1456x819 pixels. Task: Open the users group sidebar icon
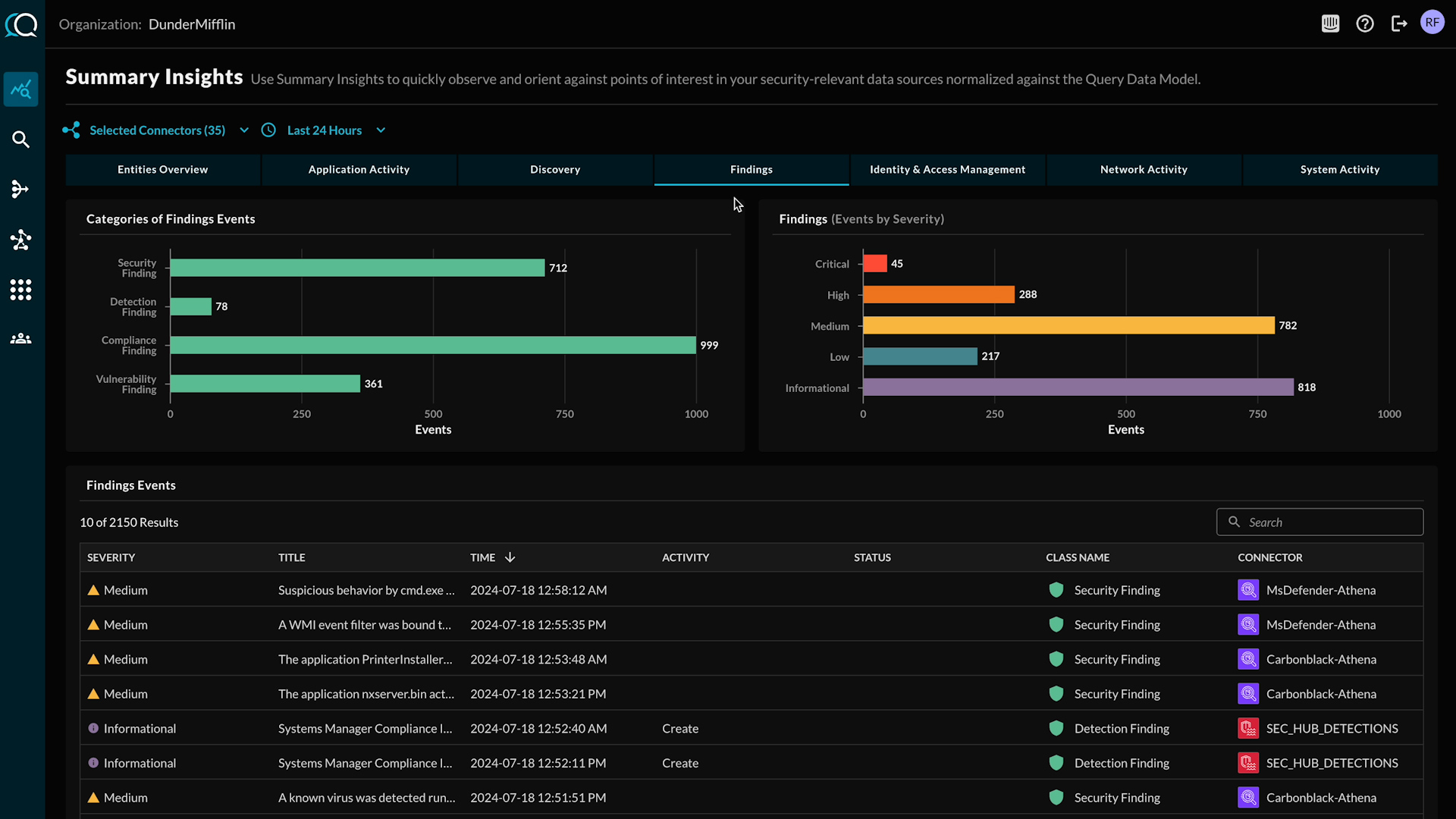pos(20,339)
